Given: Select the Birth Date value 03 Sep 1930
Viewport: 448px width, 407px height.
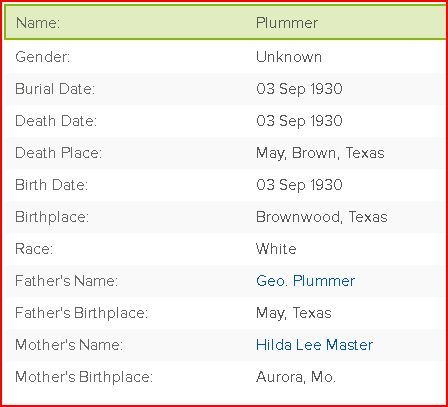Looking at the screenshot, I should [299, 185].
